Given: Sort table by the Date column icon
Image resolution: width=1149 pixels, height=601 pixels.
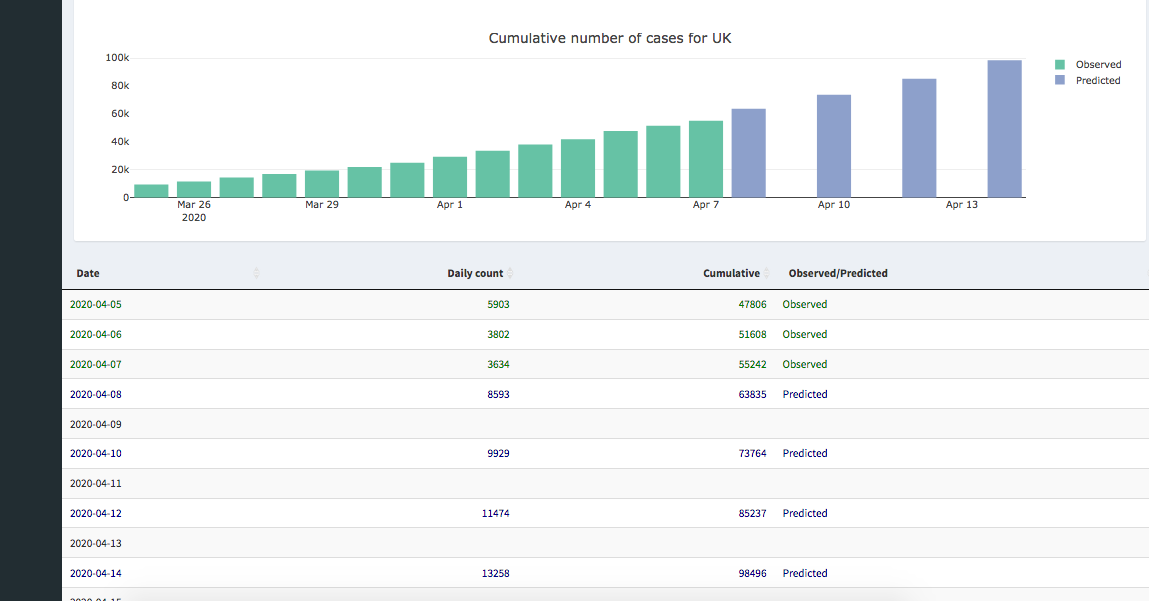Looking at the screenshot, I should (x=257, y=273).
